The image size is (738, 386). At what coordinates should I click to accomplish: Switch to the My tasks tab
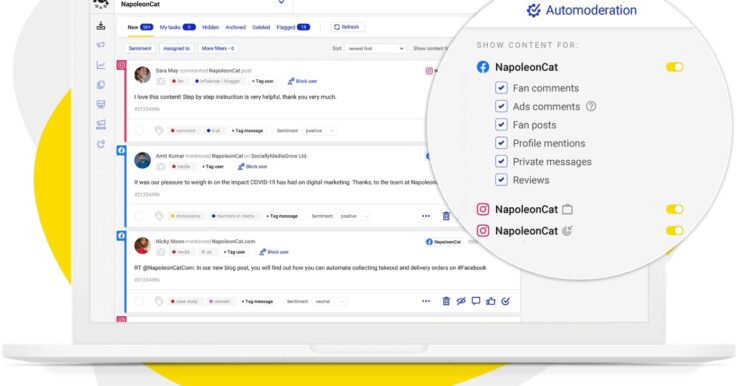(177, 27)
